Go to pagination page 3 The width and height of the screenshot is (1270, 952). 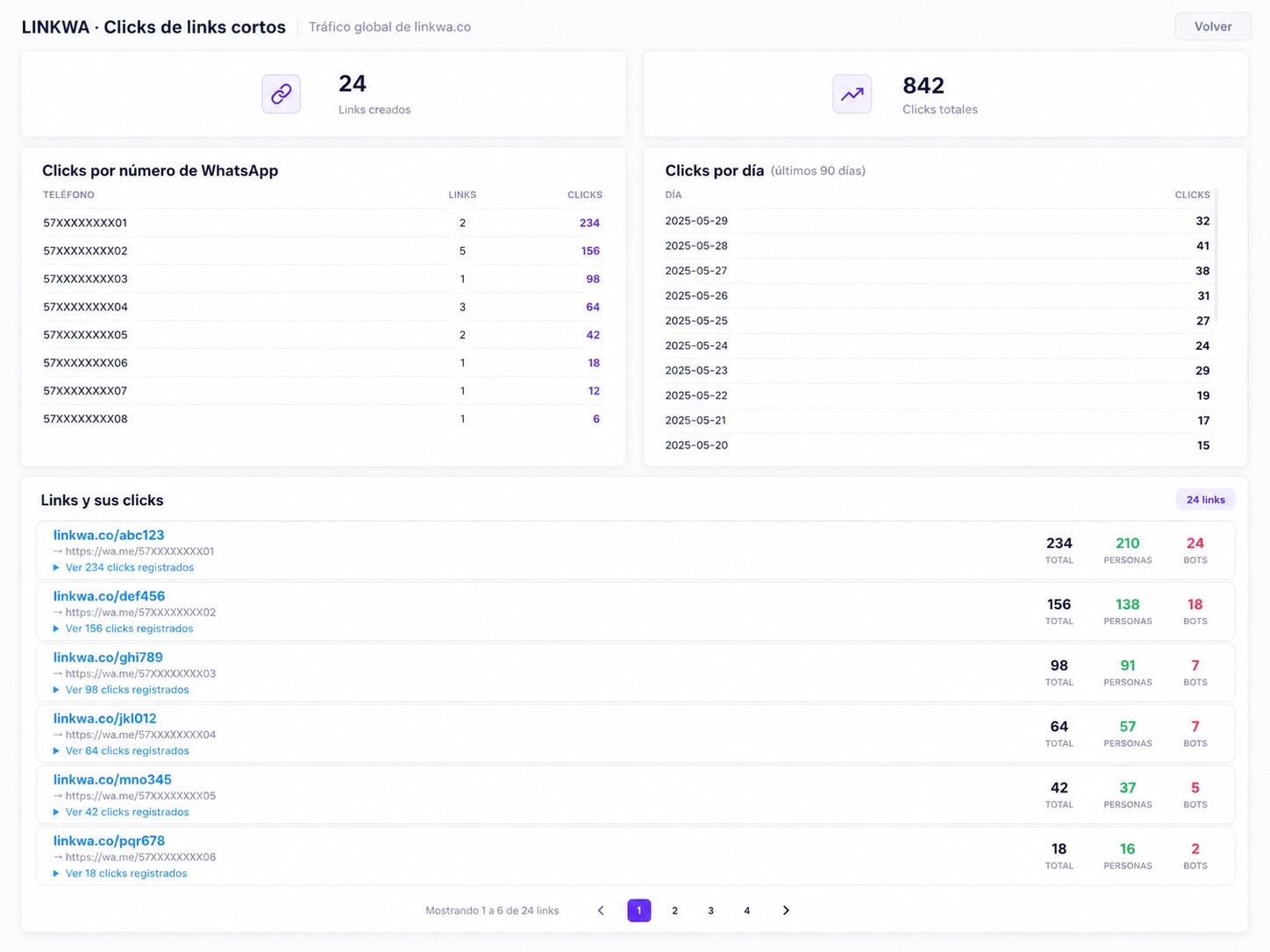tap(710, 911)
